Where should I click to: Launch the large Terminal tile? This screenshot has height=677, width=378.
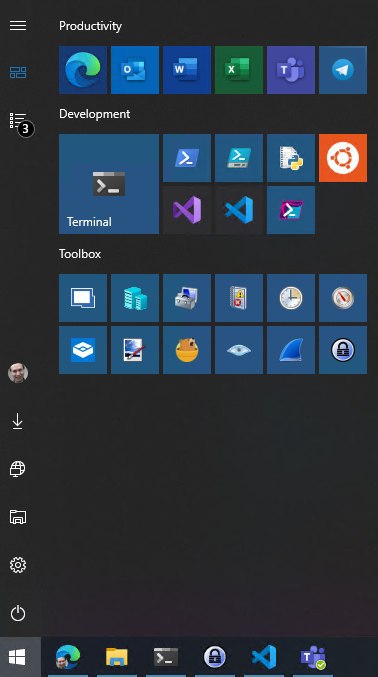coord(109,184)
